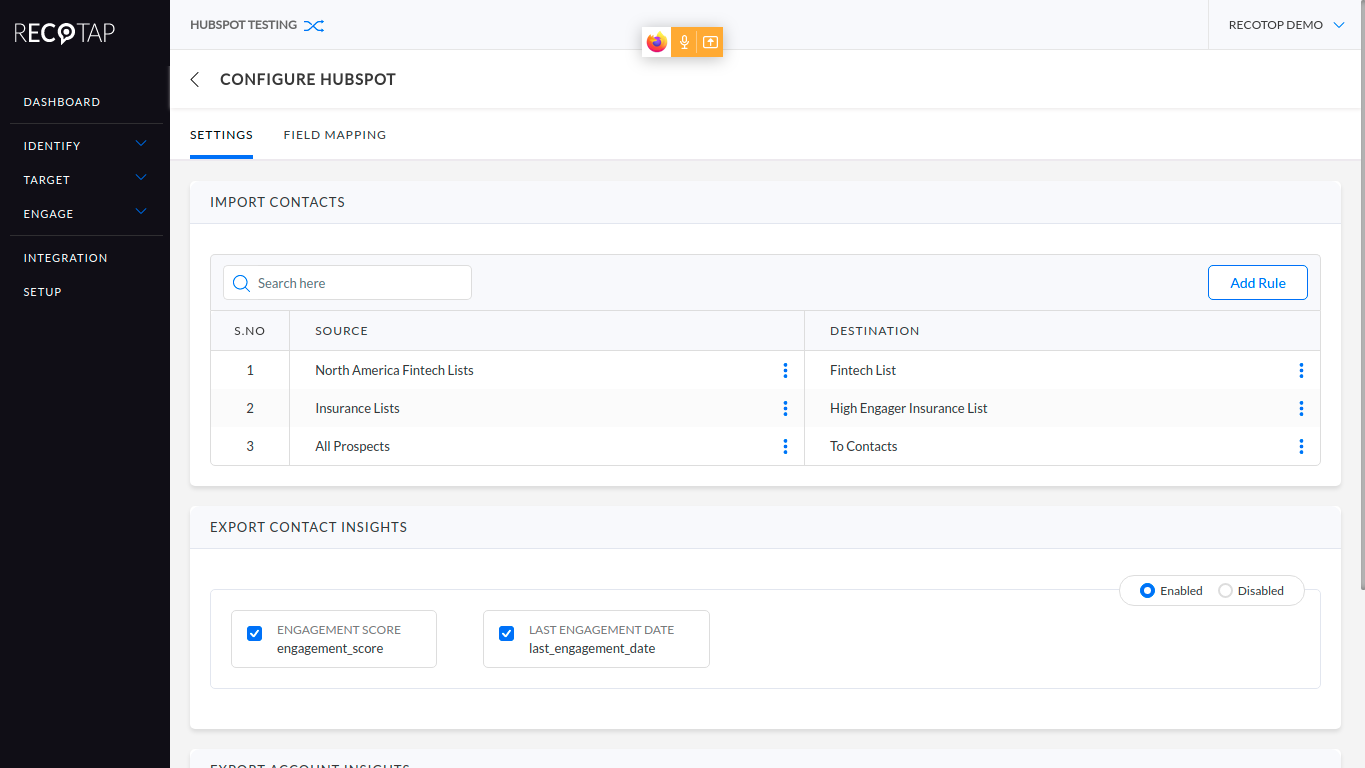The image size is (1365, 768).
Task: Open the Recotop Demo account dropdown
Action: click(x=1285, y=24)
